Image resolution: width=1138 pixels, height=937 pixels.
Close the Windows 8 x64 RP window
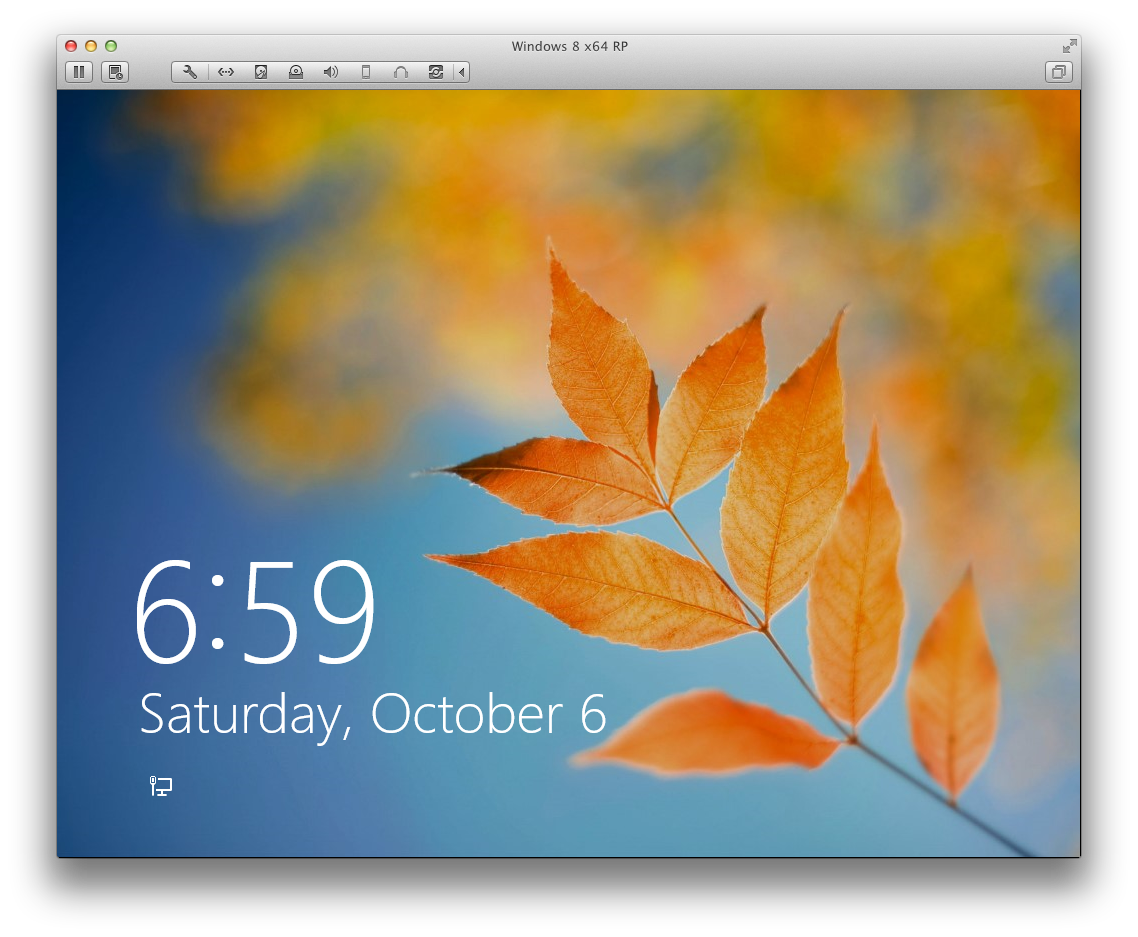(71, 46)
